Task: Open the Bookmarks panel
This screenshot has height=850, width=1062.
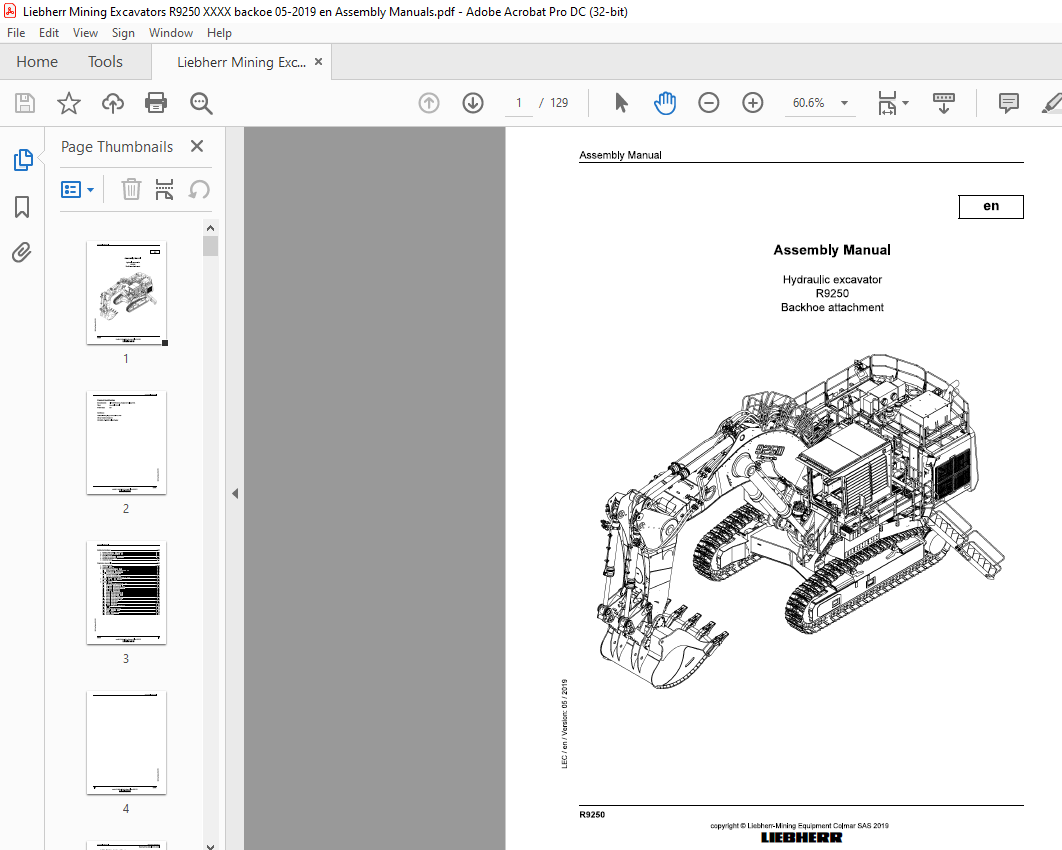Action: 22,207
